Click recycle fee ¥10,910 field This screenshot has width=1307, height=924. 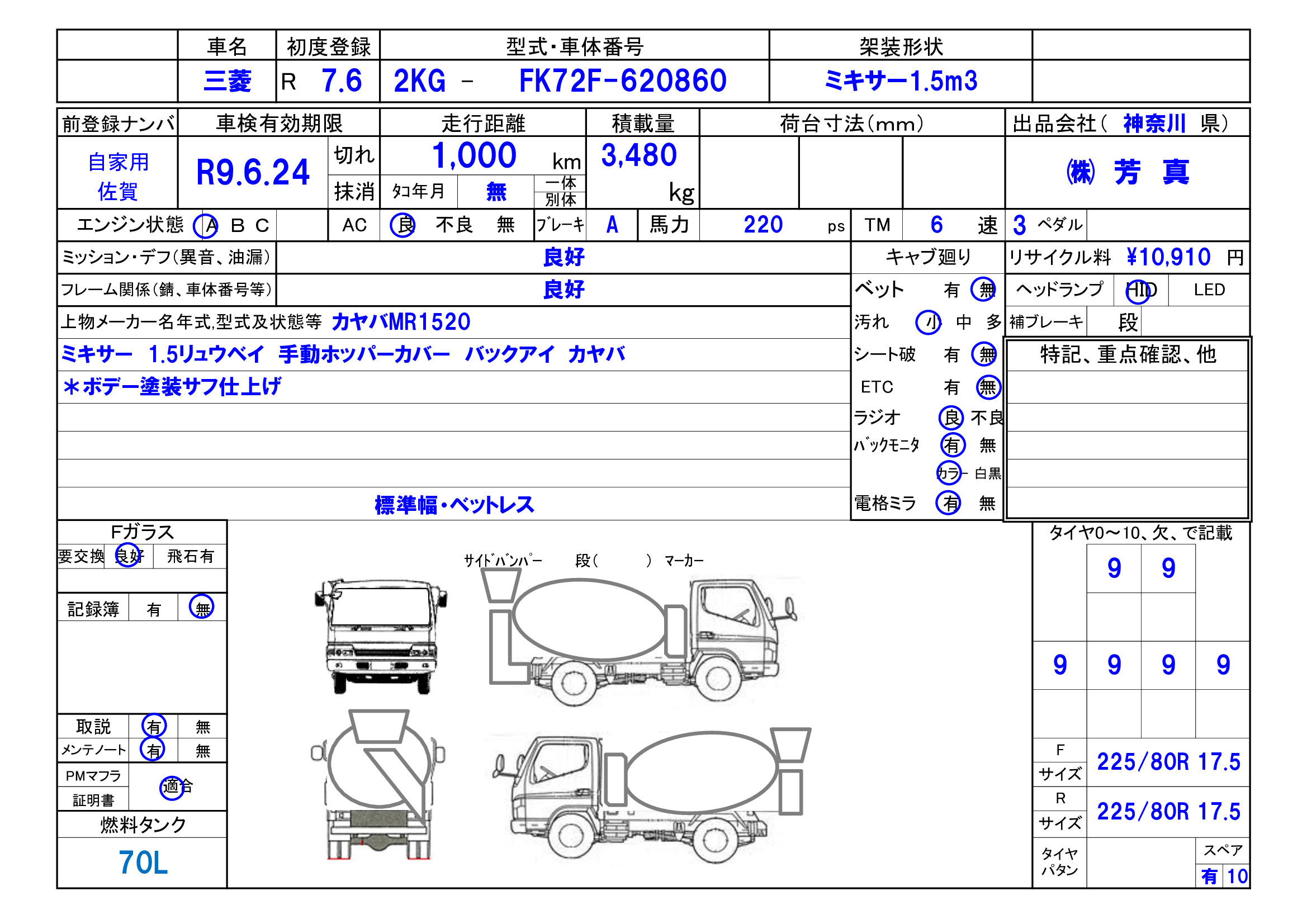pos(1168,257)
